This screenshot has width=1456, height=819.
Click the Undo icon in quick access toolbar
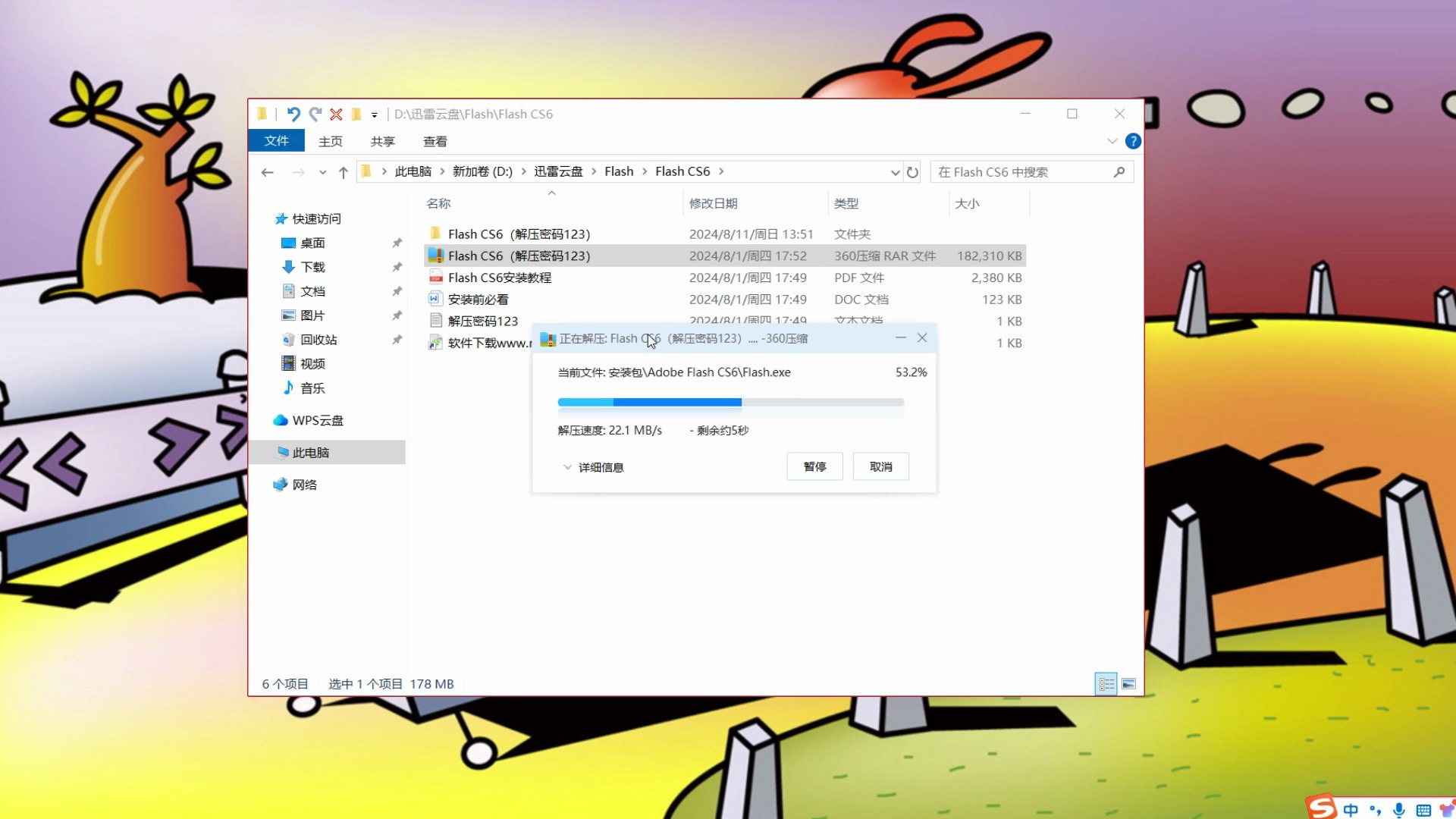pos(295,114)
